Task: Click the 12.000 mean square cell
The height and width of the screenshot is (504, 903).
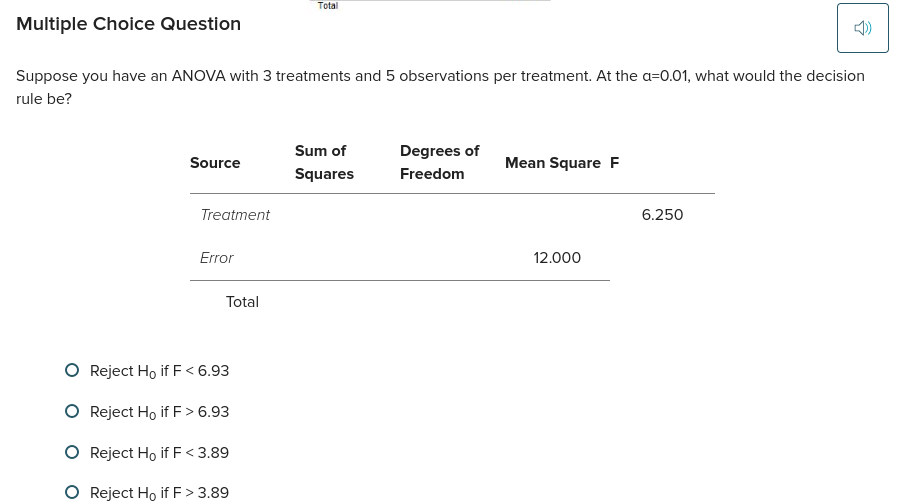Action: coord(557,258)
